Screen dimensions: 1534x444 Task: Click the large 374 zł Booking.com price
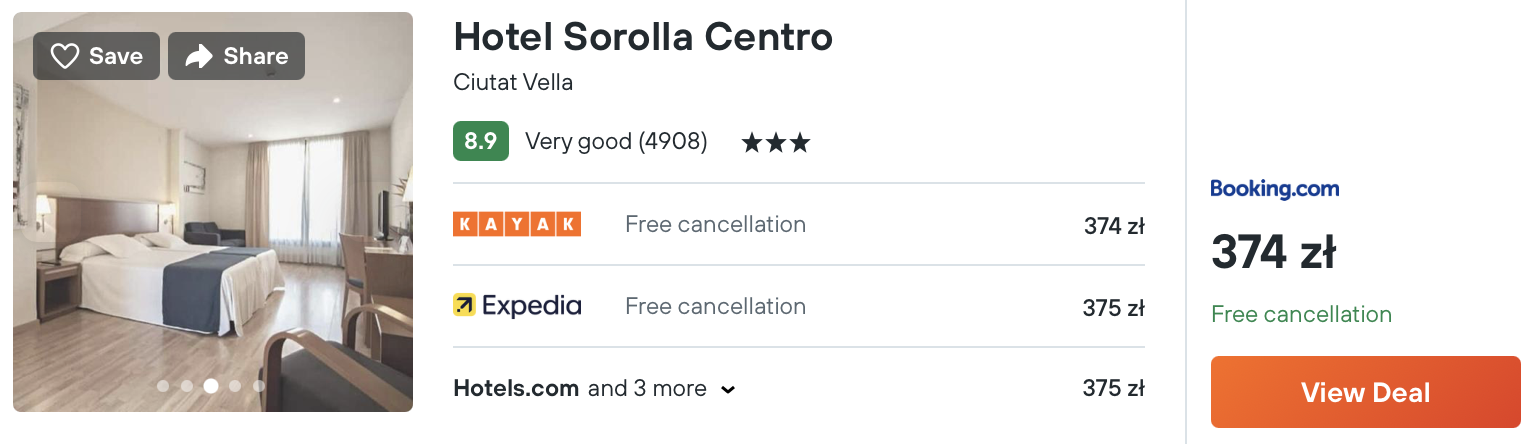coord(1273,252)
